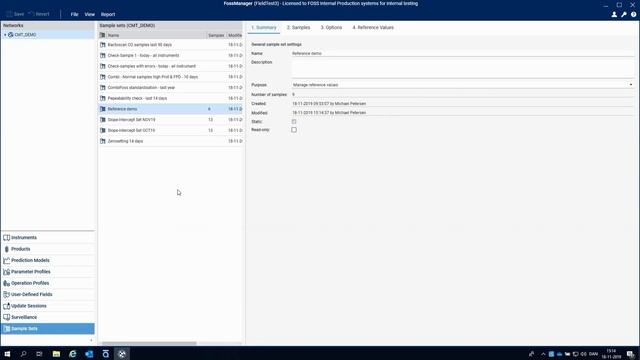This screenshot has width=640, height=360.
Task: Open the File menu
Action: 74,14
